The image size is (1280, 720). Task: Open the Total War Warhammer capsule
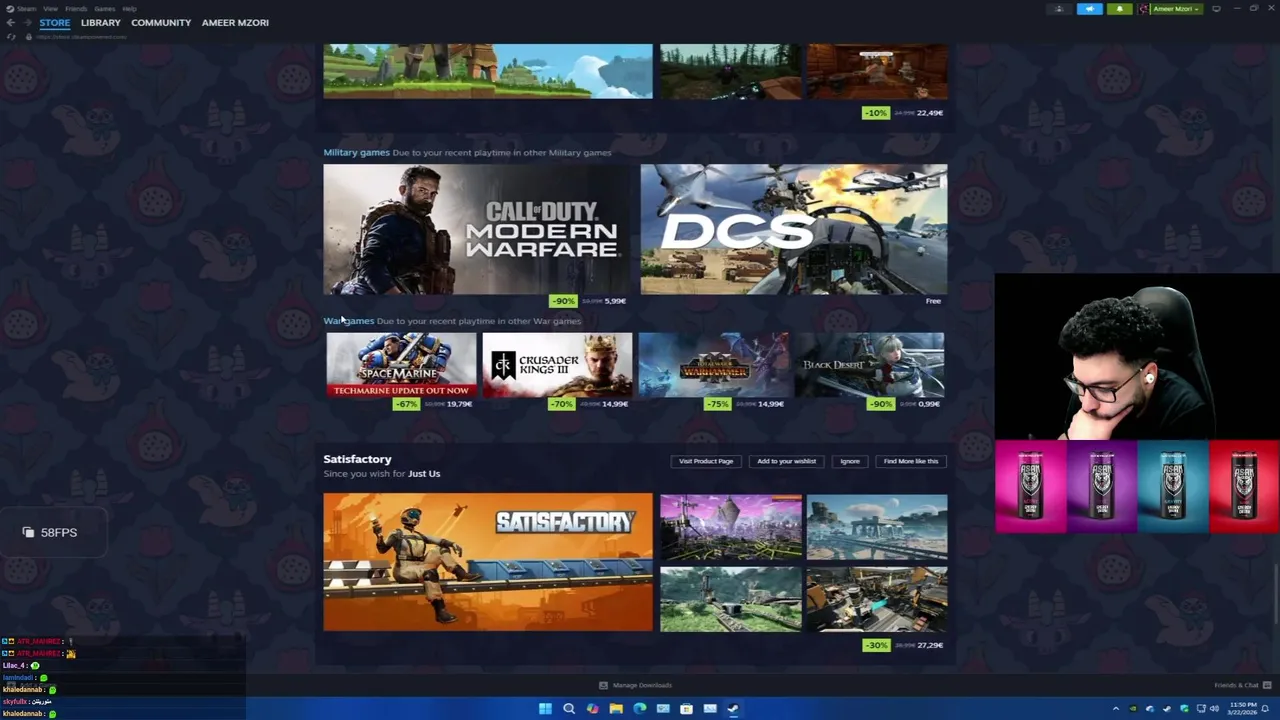[713, 365]
